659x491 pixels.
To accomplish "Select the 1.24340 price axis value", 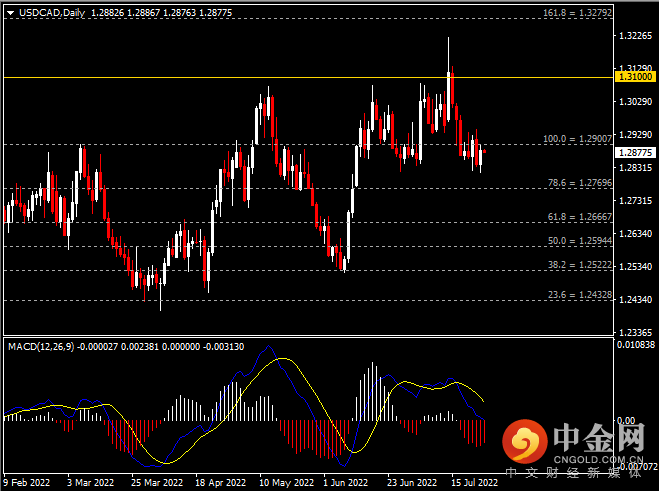I will point(636,300).
